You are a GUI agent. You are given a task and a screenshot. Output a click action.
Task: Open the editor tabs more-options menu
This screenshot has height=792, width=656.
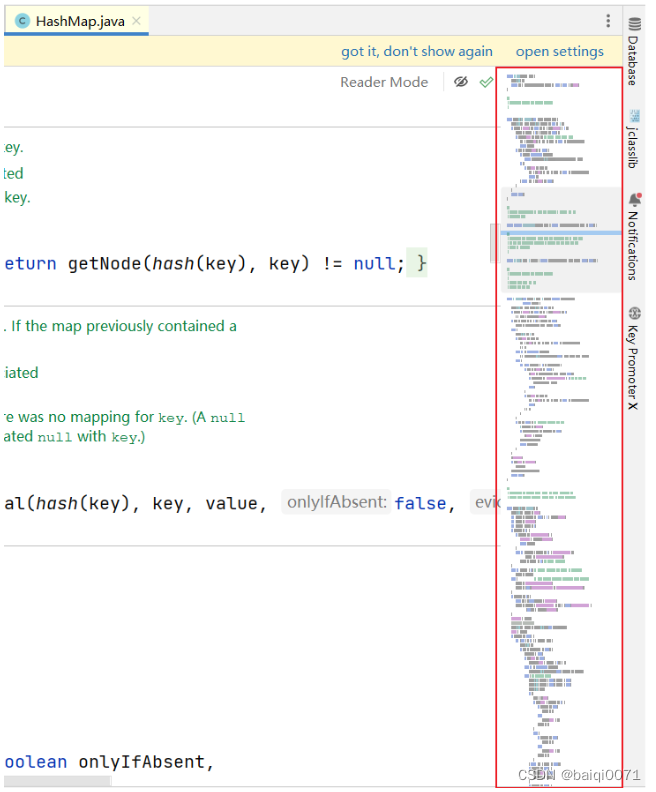[608, 21]
